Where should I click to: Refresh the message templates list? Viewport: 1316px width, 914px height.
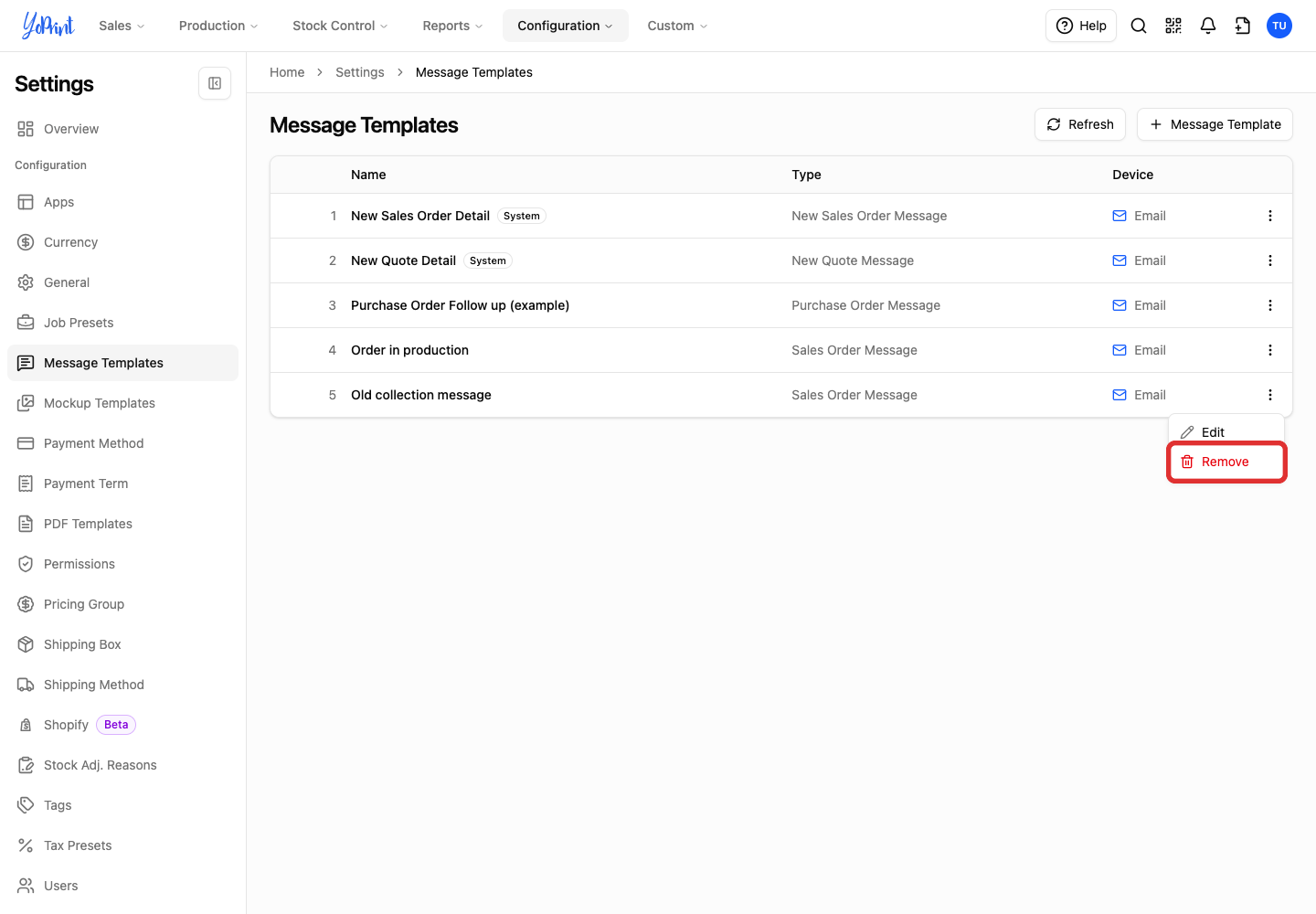pyautogui.click(x=1080, y=124)
